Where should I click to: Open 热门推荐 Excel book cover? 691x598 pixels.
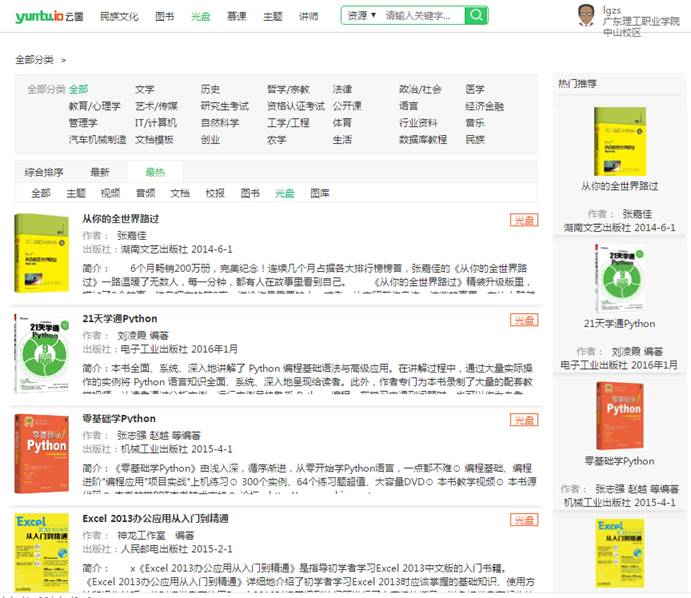(x=620, y=553)
